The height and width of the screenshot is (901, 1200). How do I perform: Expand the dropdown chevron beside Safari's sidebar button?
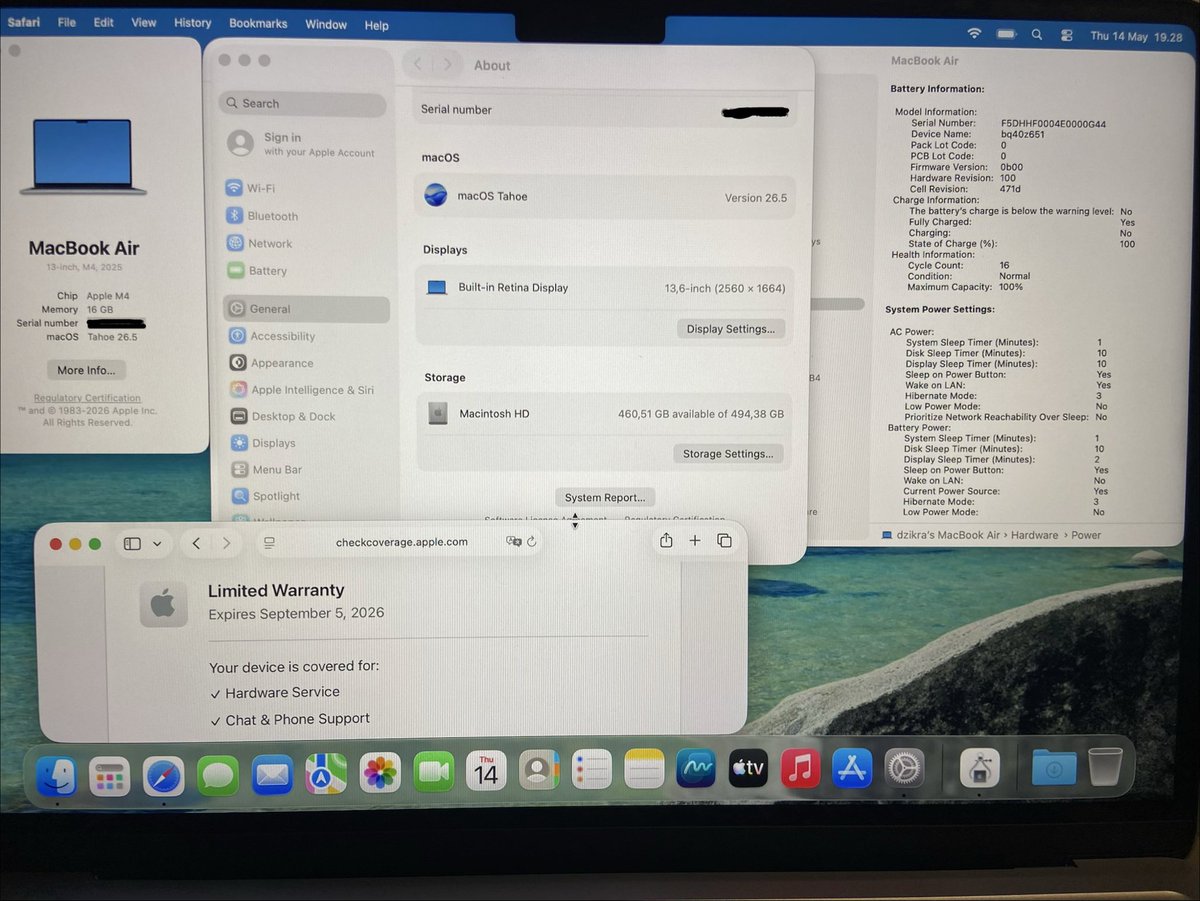[157, 544]
